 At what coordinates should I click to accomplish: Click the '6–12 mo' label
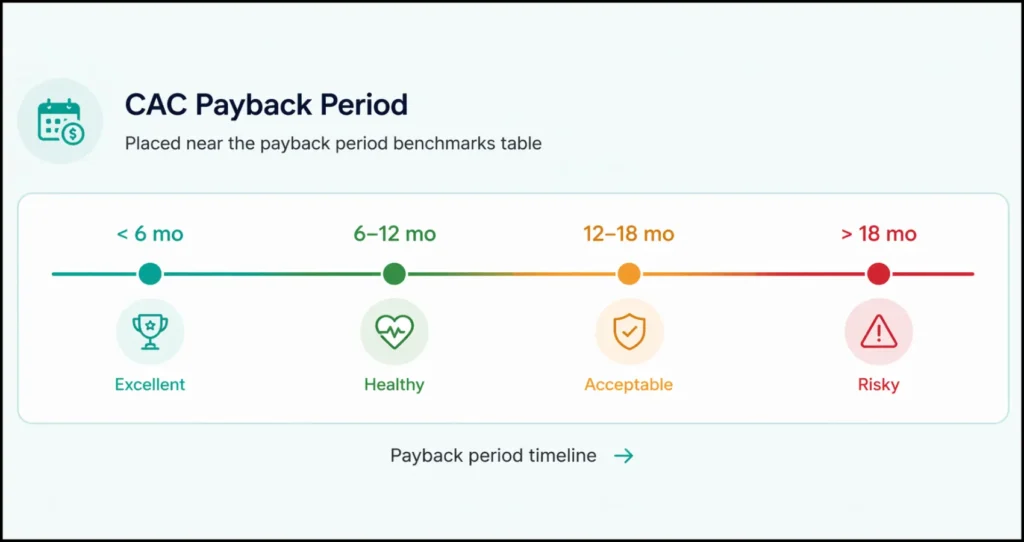pos(394,234)
